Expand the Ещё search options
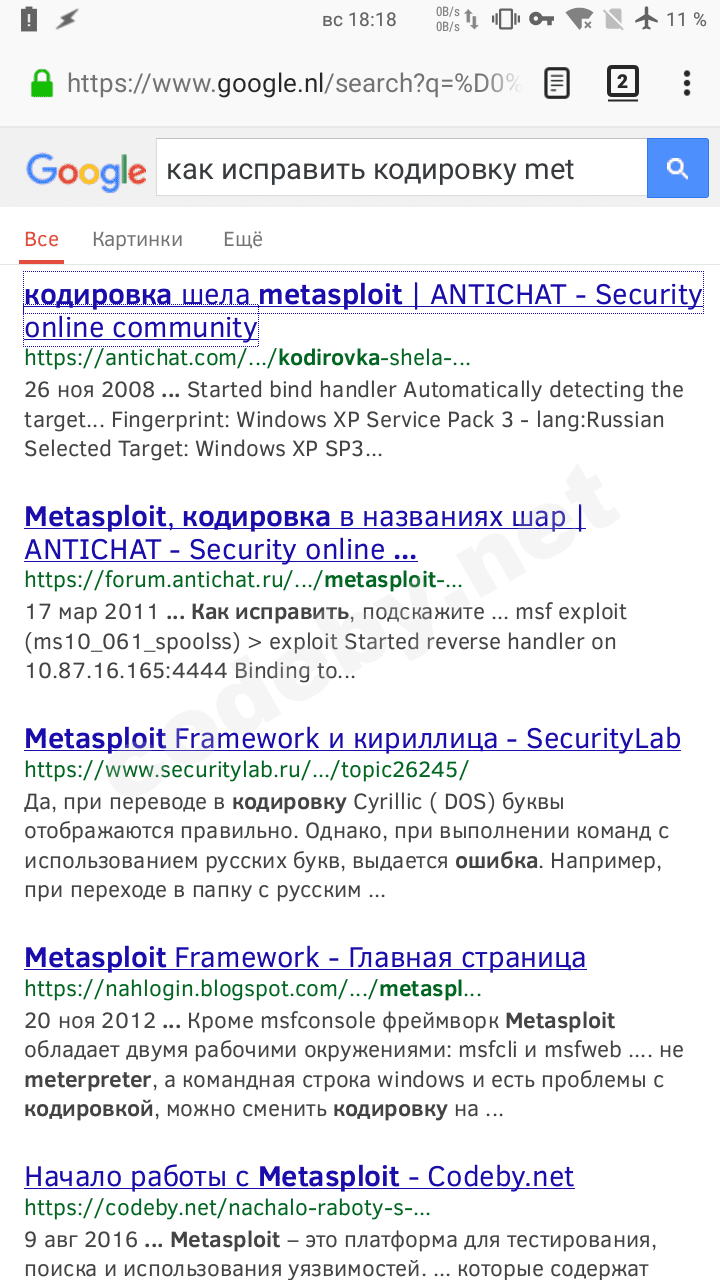The height and width of the screenshot is (1280, 720). point(243,239)
